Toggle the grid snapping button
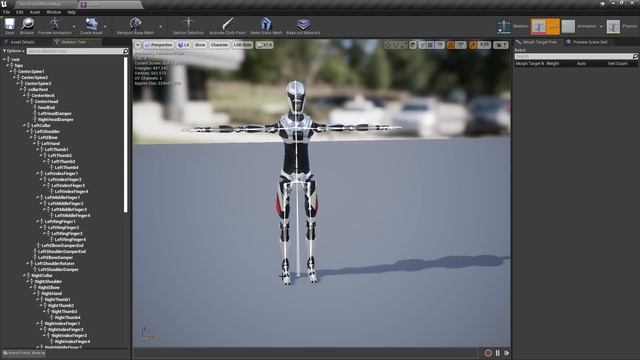Viewport: 640px width, 360px height. pyautogui.click(x=430, y=45)
